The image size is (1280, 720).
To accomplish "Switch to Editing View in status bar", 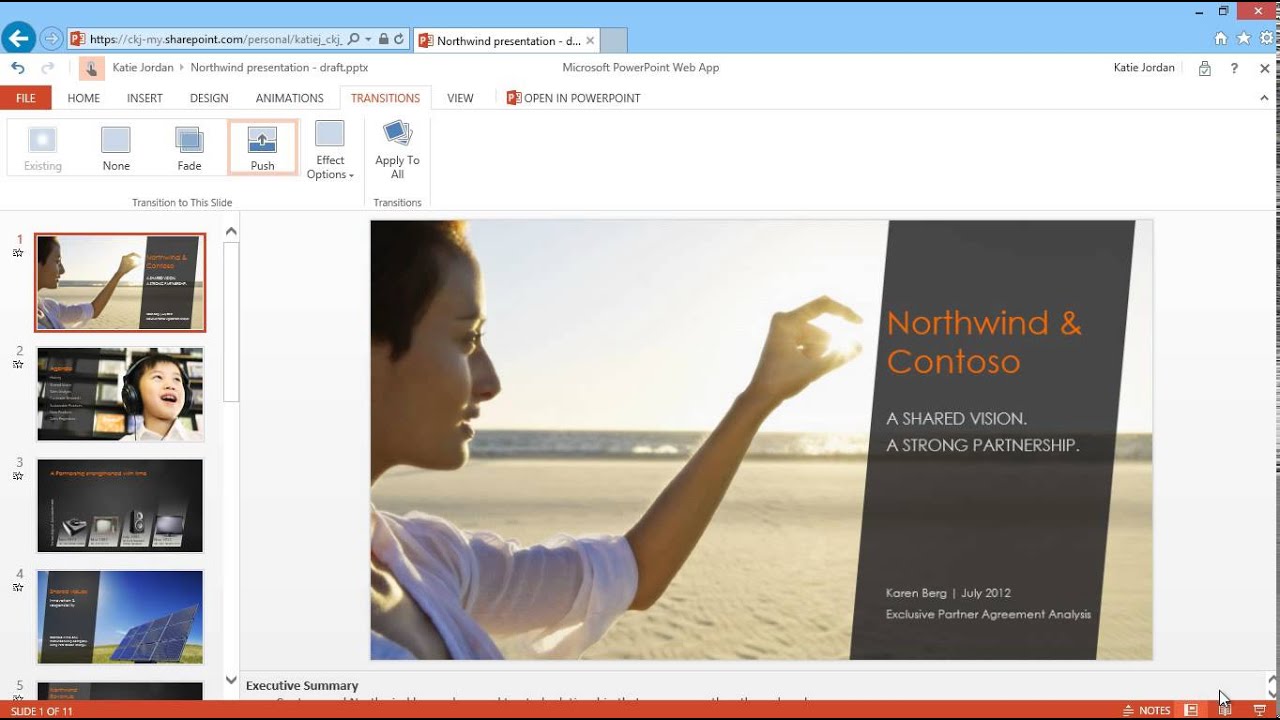I will click(1191, 710).
